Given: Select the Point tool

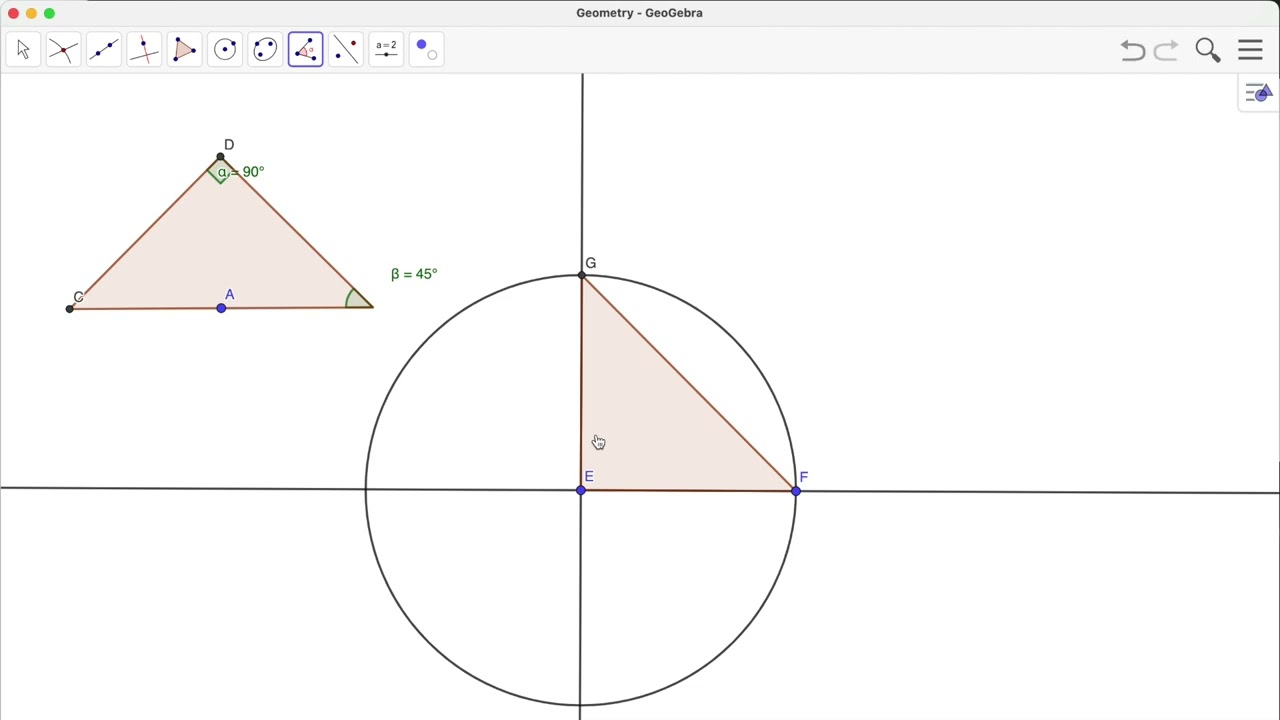Looking at the screenshot, I should (x=63, y=49).
